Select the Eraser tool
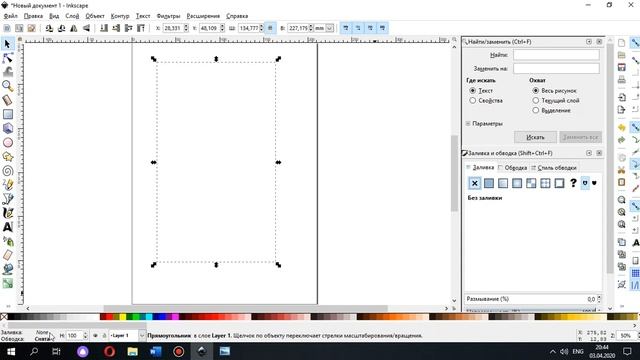The height and width of the screenshot is (360, 640). (7, 255)
